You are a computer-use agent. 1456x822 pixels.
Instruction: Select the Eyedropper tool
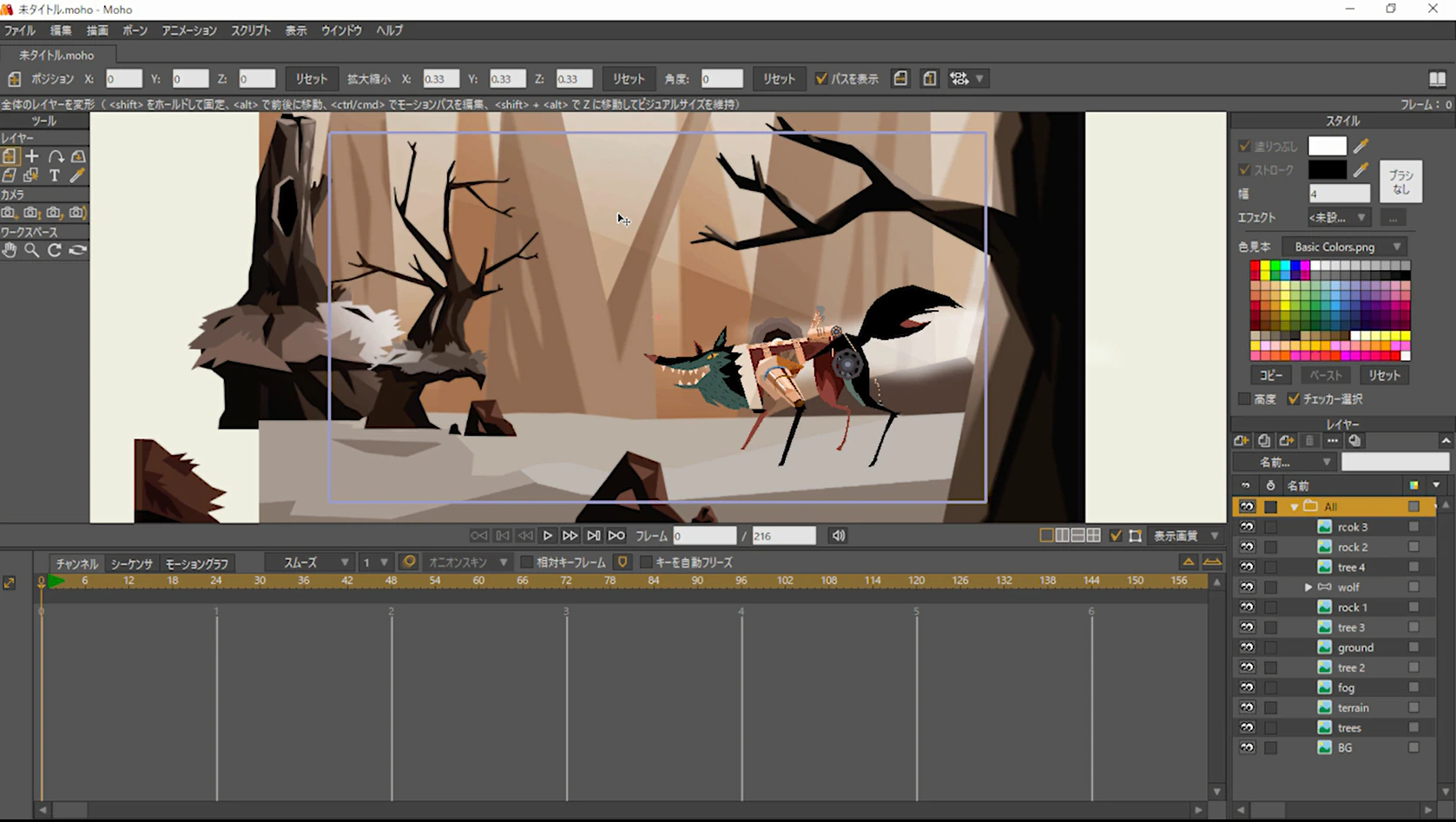click(77, 176)
